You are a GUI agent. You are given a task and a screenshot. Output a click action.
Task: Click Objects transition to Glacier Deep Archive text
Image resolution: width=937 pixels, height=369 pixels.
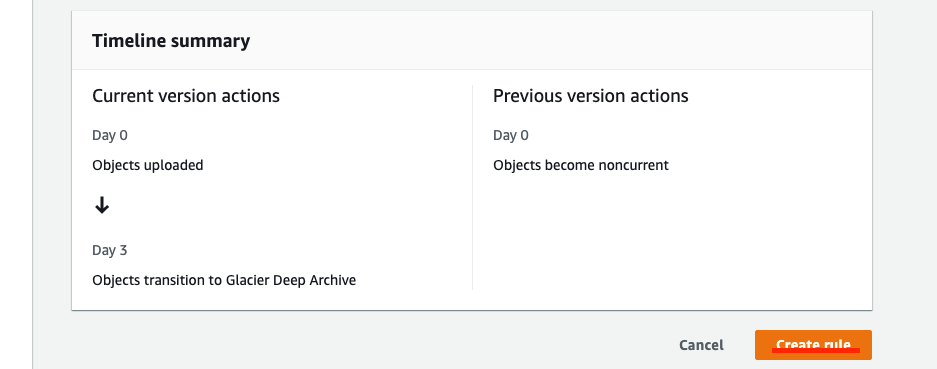point(224,280)
